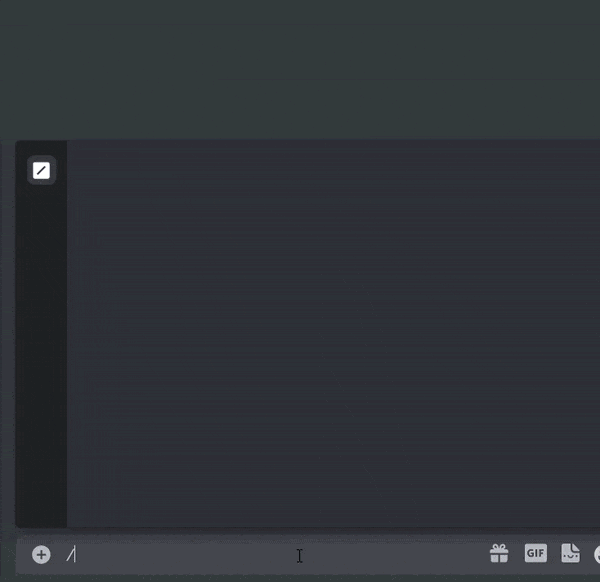Dismiss the popup by clicking the upper background

click(x=300, y=69)
